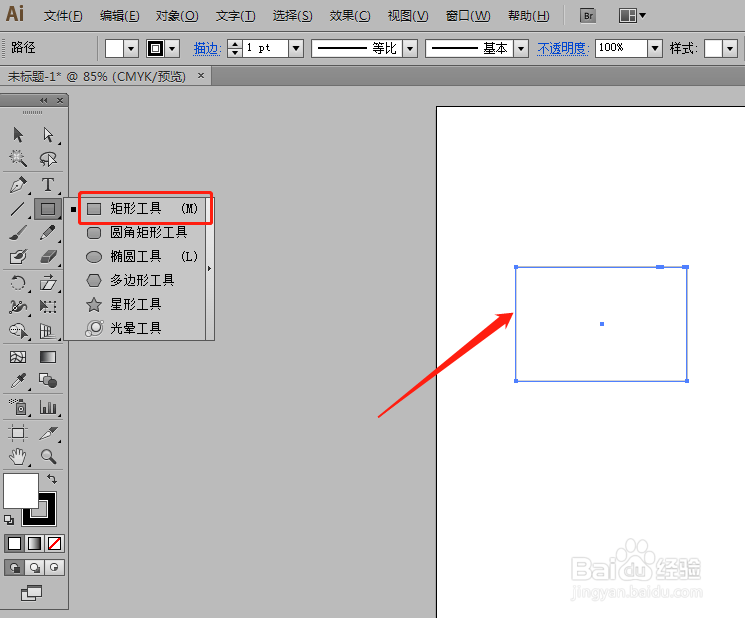Open Adobe Bridge via Br button
The image size is (745, 618).
pyautogui.click(x=588, y=16)
